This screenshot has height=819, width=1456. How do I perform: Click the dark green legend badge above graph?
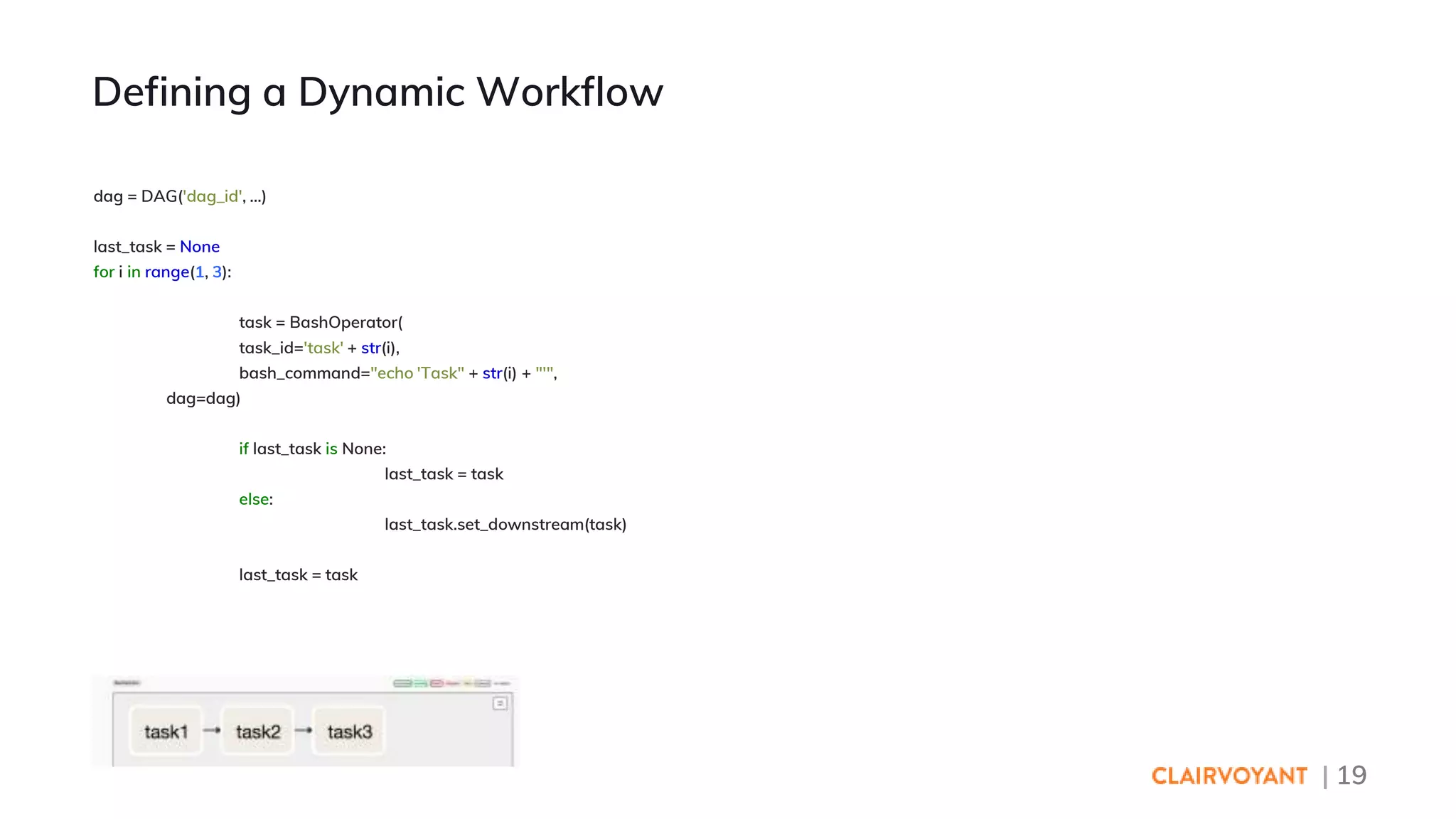(x=402, y=683)
